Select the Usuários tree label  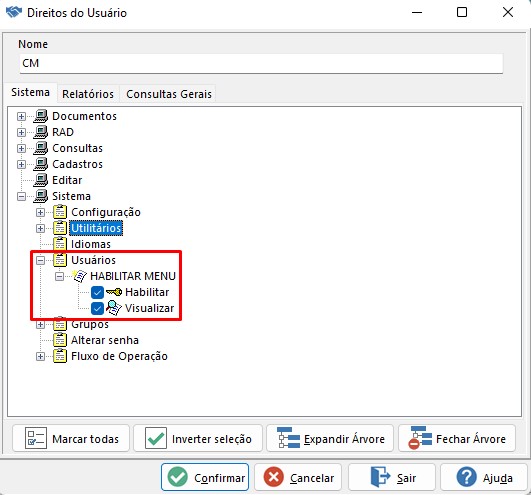pos(93,260)
